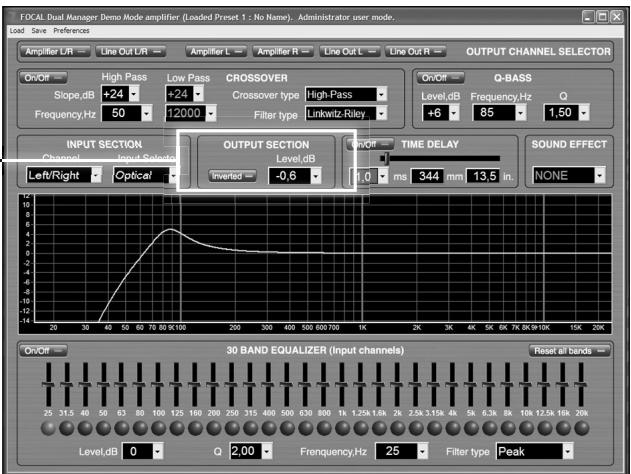Select the 160 Hz band round button

(x=195, y=428)
